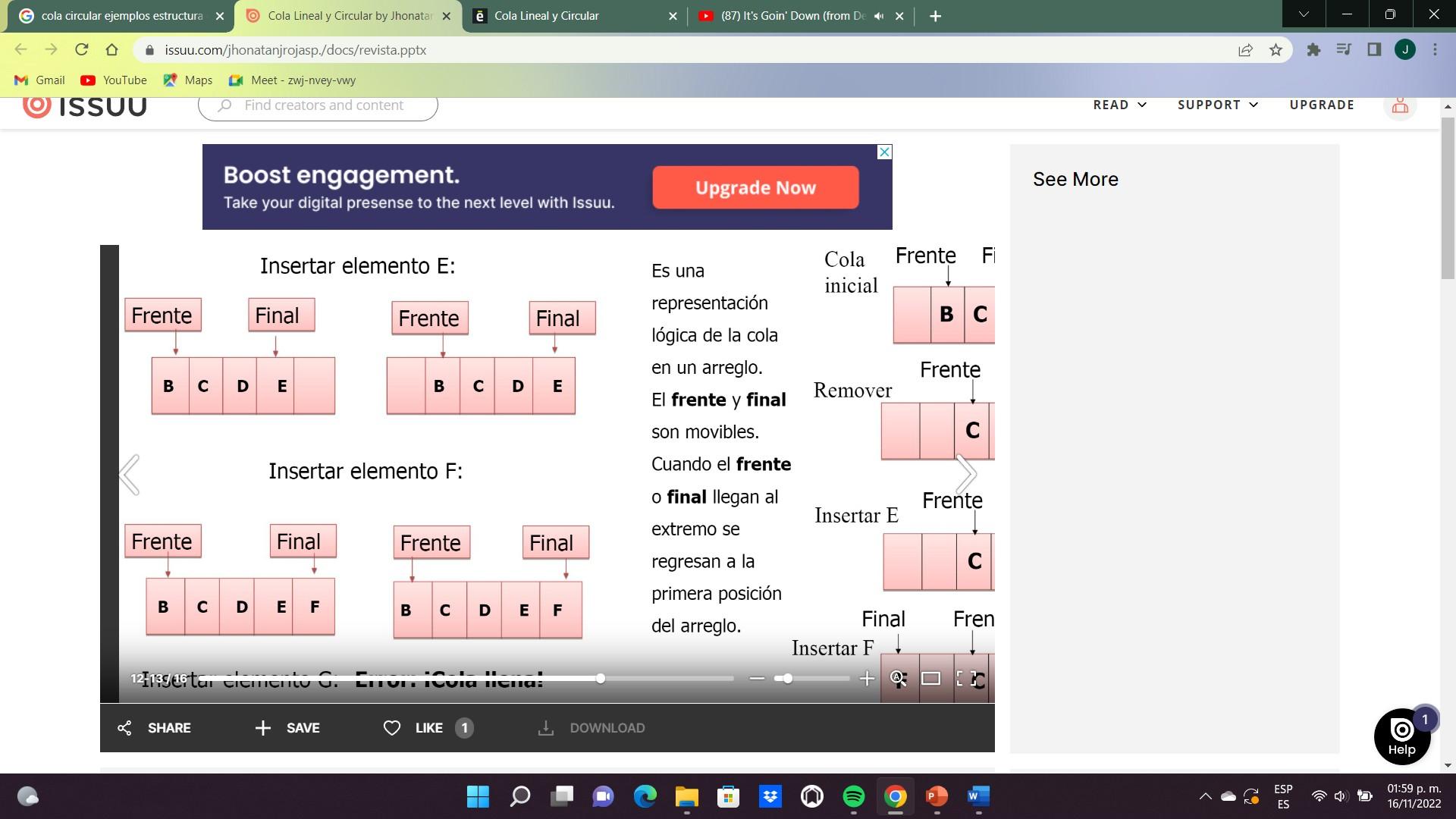The image size is (1456, 819).
Task: Expand the READ dropdown menu
Action: pos(1119,105)
